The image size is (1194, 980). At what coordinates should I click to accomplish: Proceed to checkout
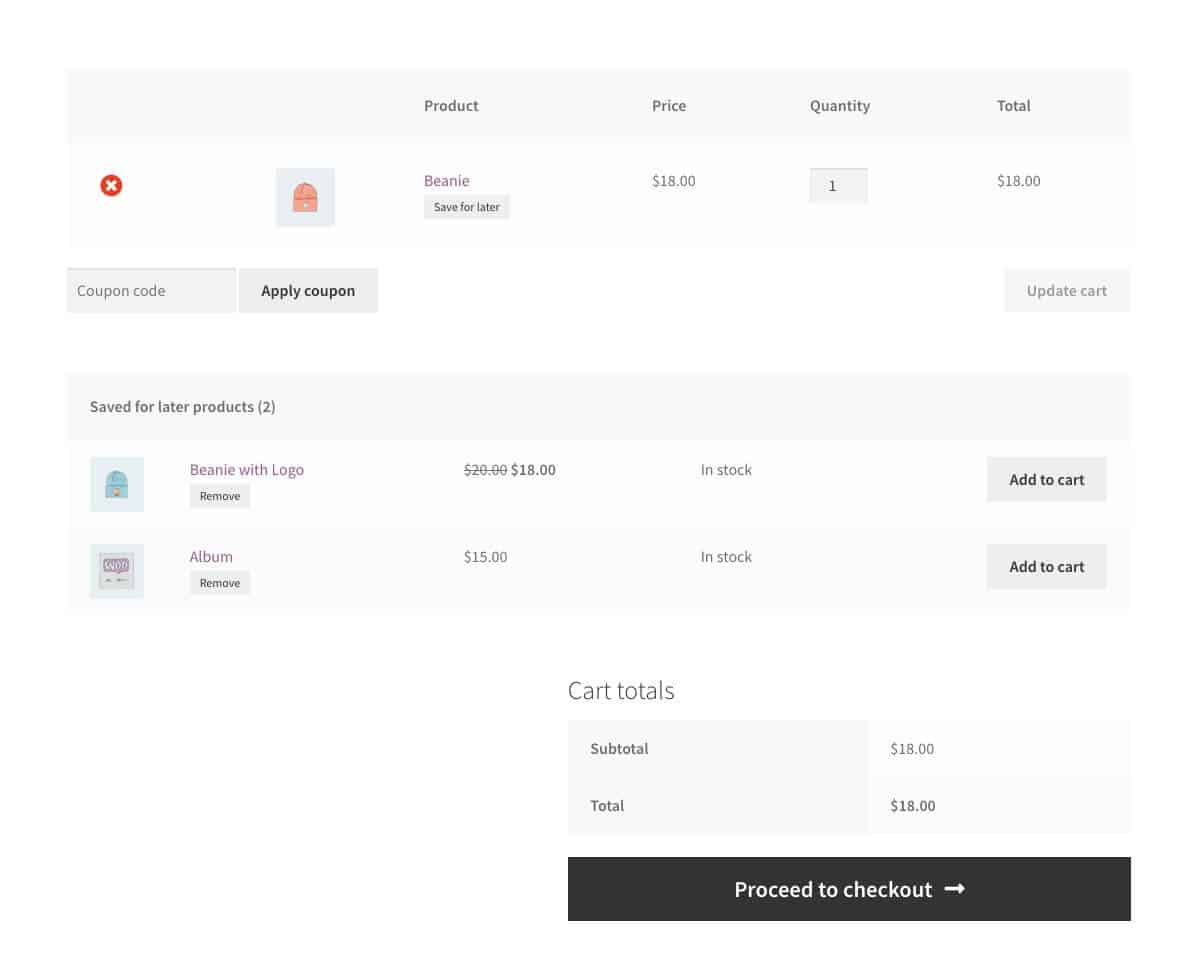tap(849, 889)
